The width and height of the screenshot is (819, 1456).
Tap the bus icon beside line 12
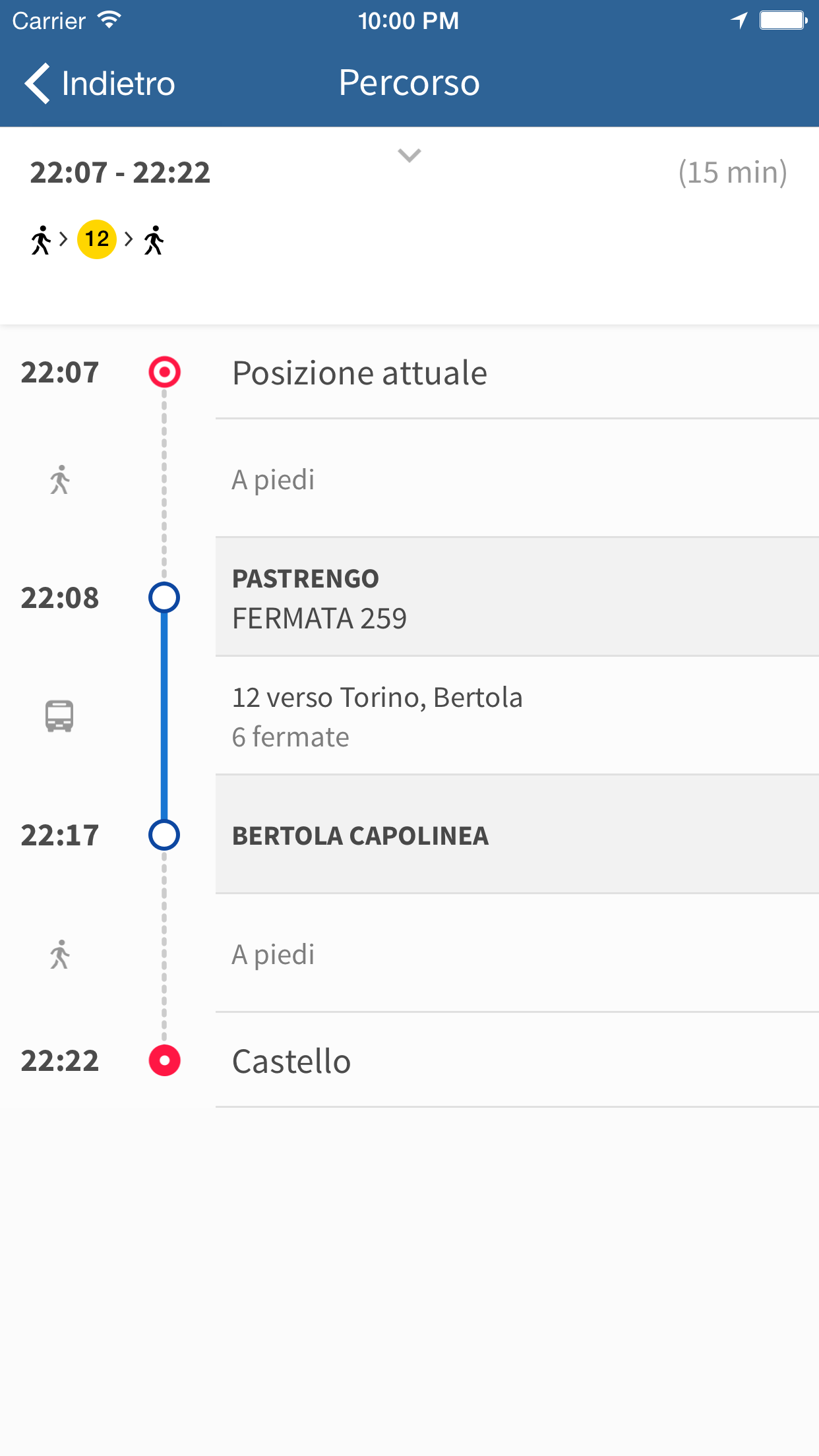click(59, 716)
